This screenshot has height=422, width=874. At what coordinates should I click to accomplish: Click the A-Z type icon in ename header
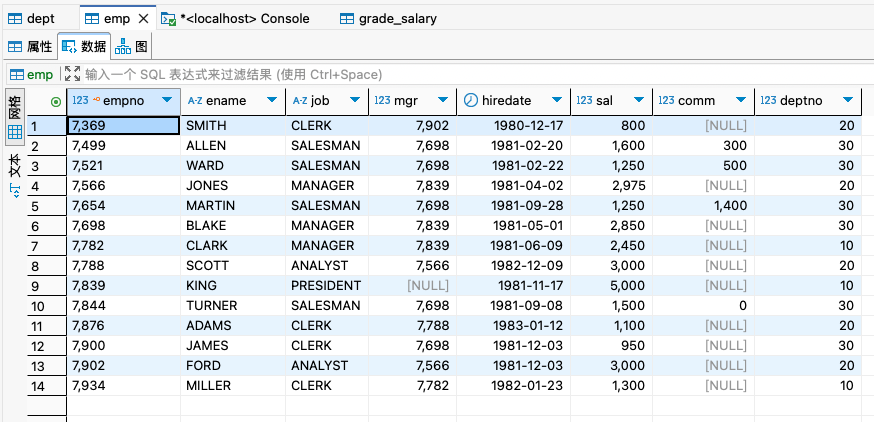pos(195,101)
